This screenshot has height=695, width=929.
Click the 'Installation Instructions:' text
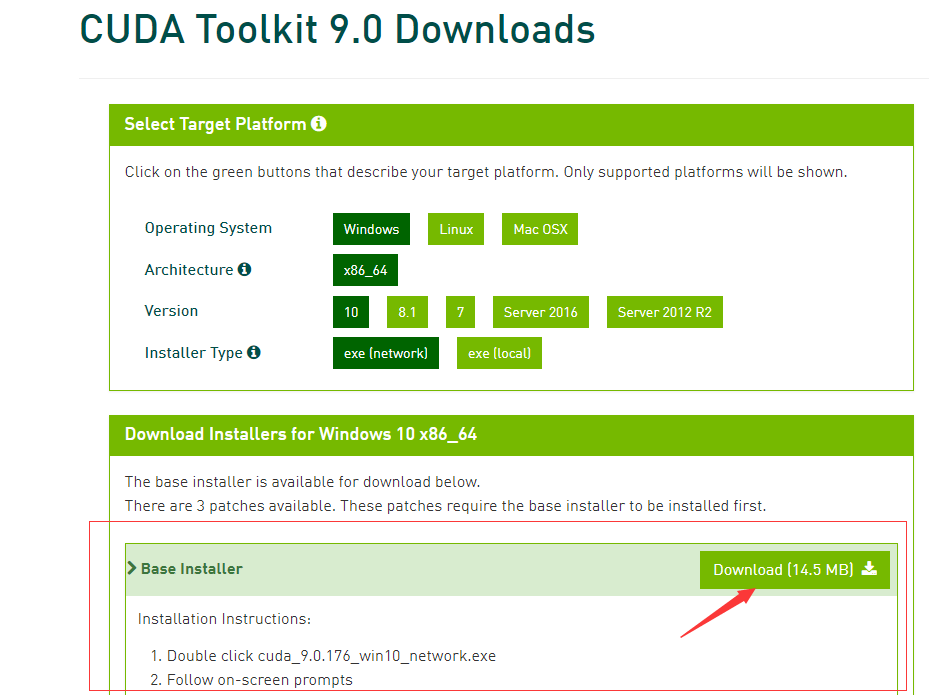[225, 619]
